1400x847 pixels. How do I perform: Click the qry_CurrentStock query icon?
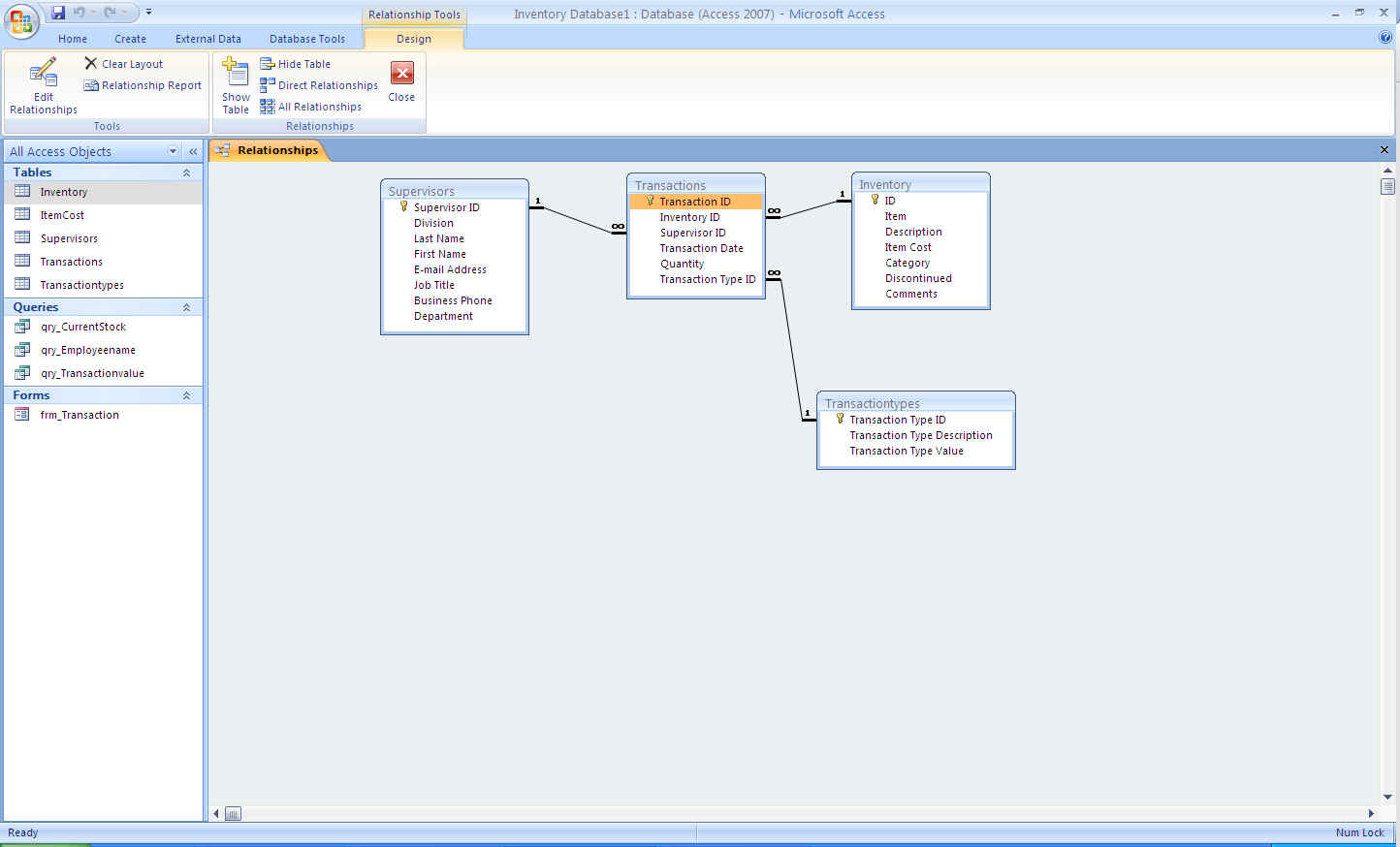point(22,327)
